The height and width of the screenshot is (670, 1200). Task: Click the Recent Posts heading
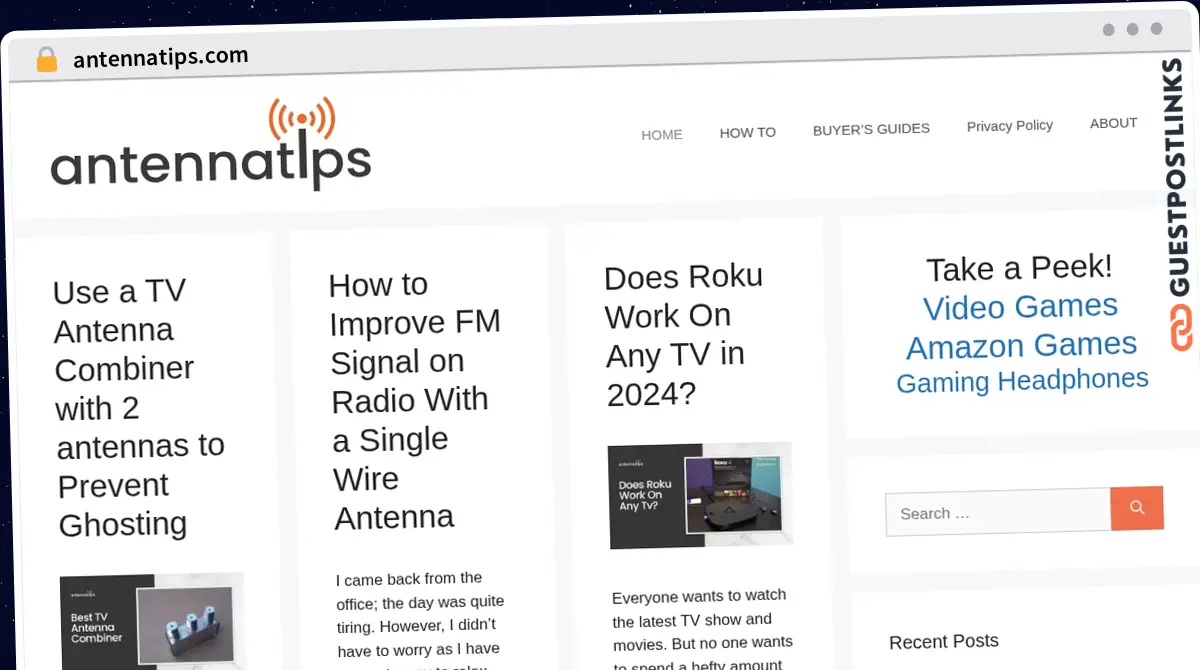[944, 641]
